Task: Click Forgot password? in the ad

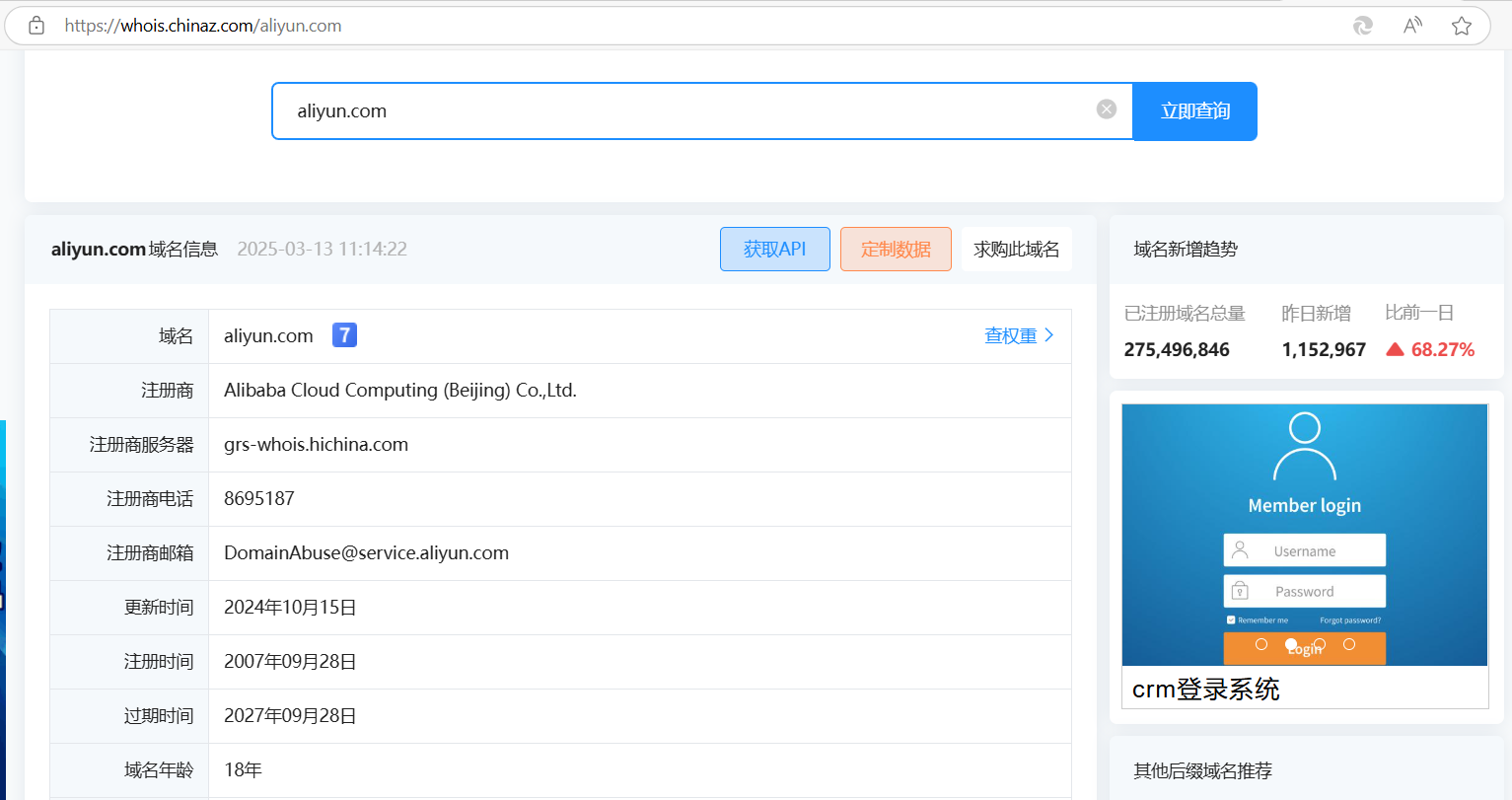Action: pyautogui.click(x=1350, y=620)
